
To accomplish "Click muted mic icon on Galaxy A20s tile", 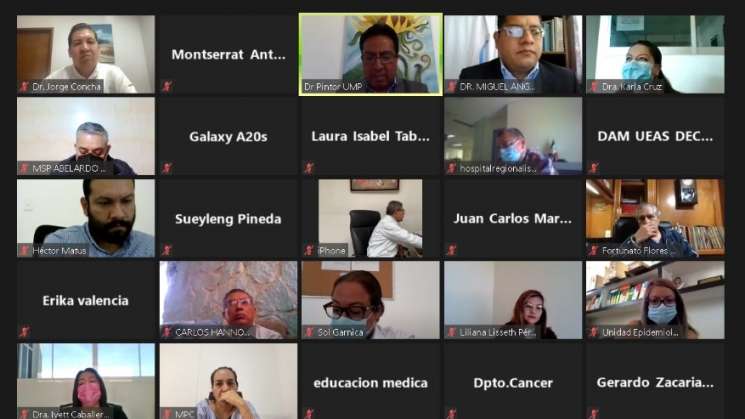I will [167, 168].
